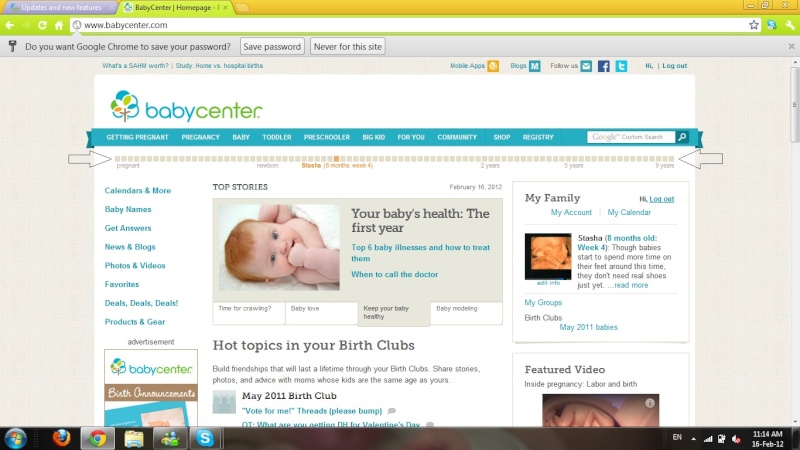The width and height of the screenshot is (800, 450).
Task: Click the volume tray icon
Action: click(x=736, y=438)
